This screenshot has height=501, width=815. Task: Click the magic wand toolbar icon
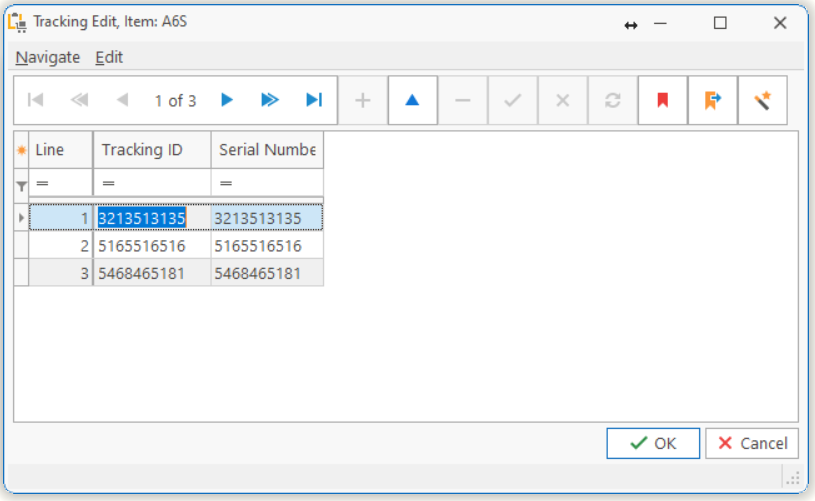[762, 101]
